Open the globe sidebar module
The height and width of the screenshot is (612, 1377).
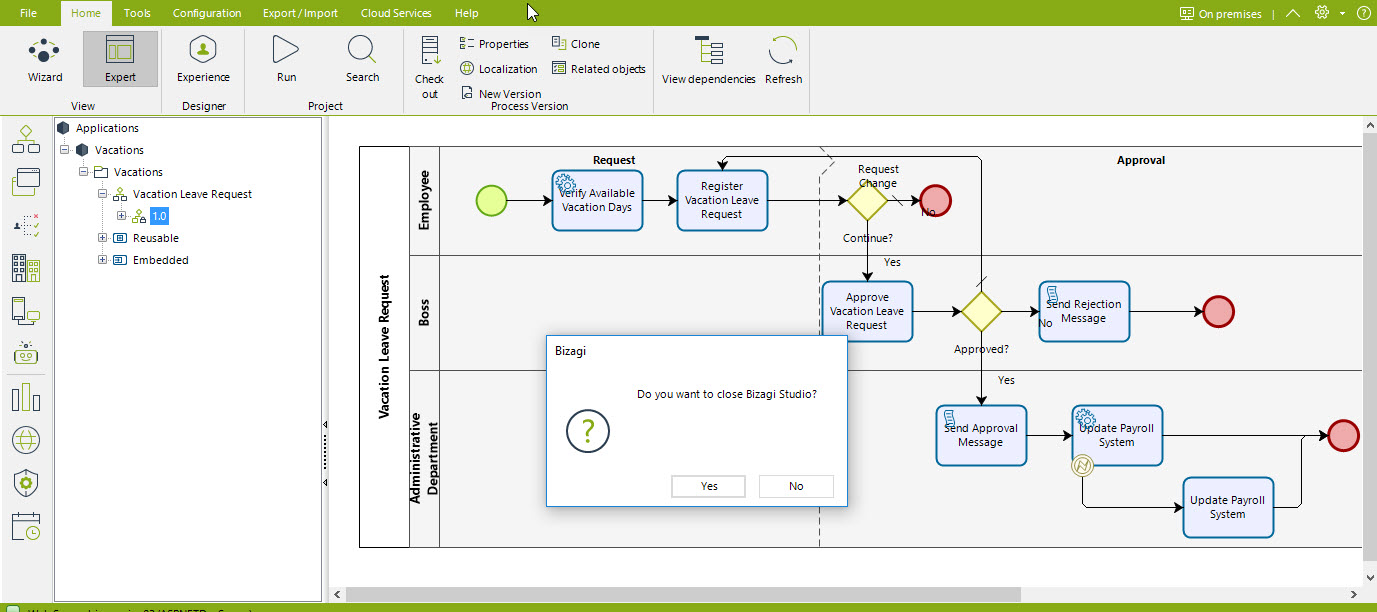26,439
